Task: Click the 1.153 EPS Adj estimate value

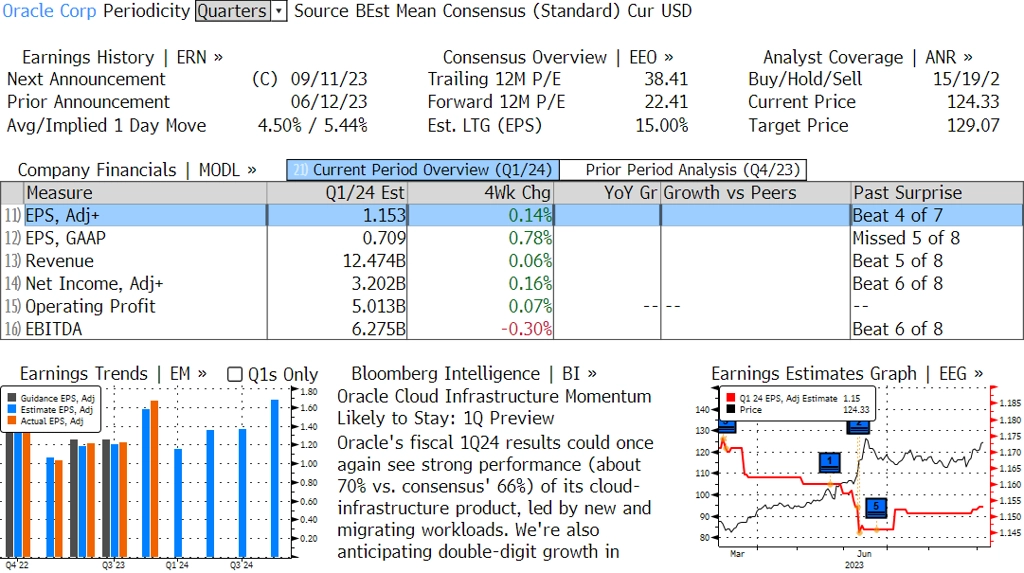Action: pos(384,216)
